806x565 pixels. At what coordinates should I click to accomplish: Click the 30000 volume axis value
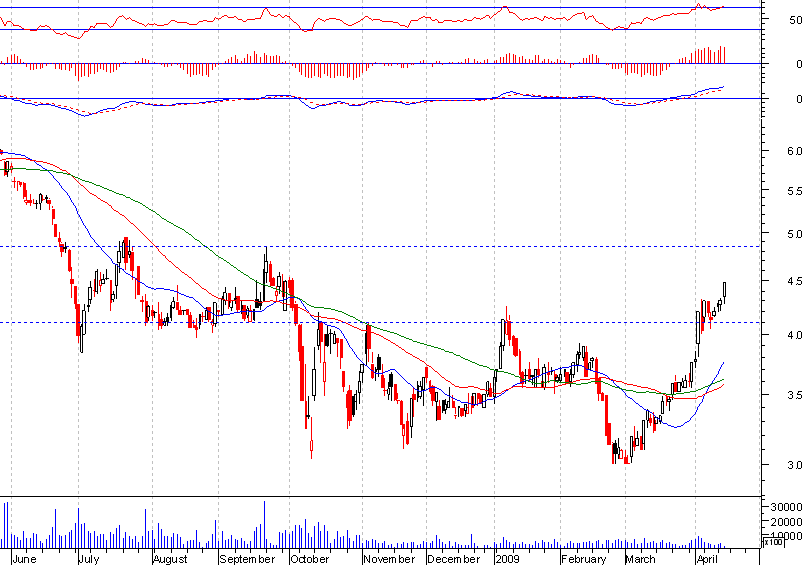tap(786, 507)
